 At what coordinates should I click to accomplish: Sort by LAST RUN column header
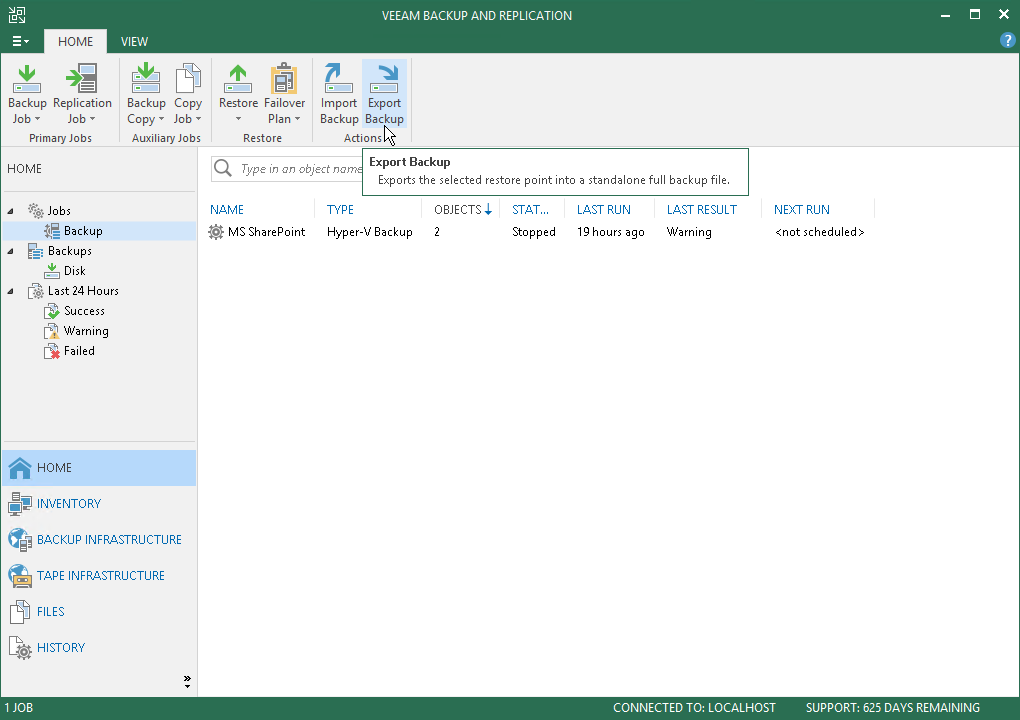tap(604, 210)
